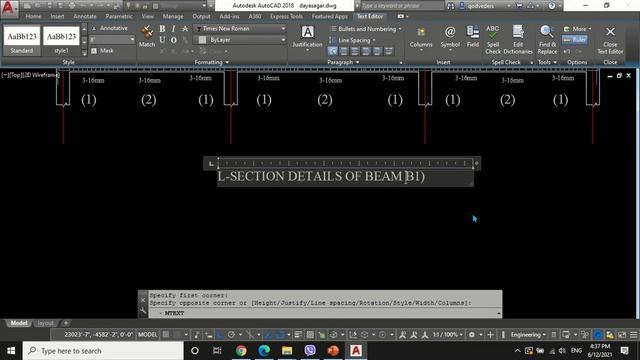Open the Express Tools ribbon tab
This screenshot has width=640, height=360.
[x=286, y=16]
